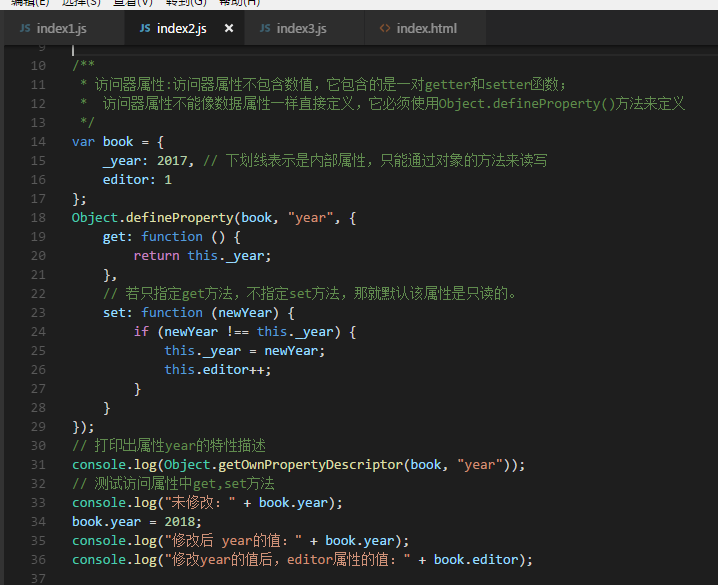Click 'book.editor' on line 36
Screen dimensions: 718x585
[476, 560]
